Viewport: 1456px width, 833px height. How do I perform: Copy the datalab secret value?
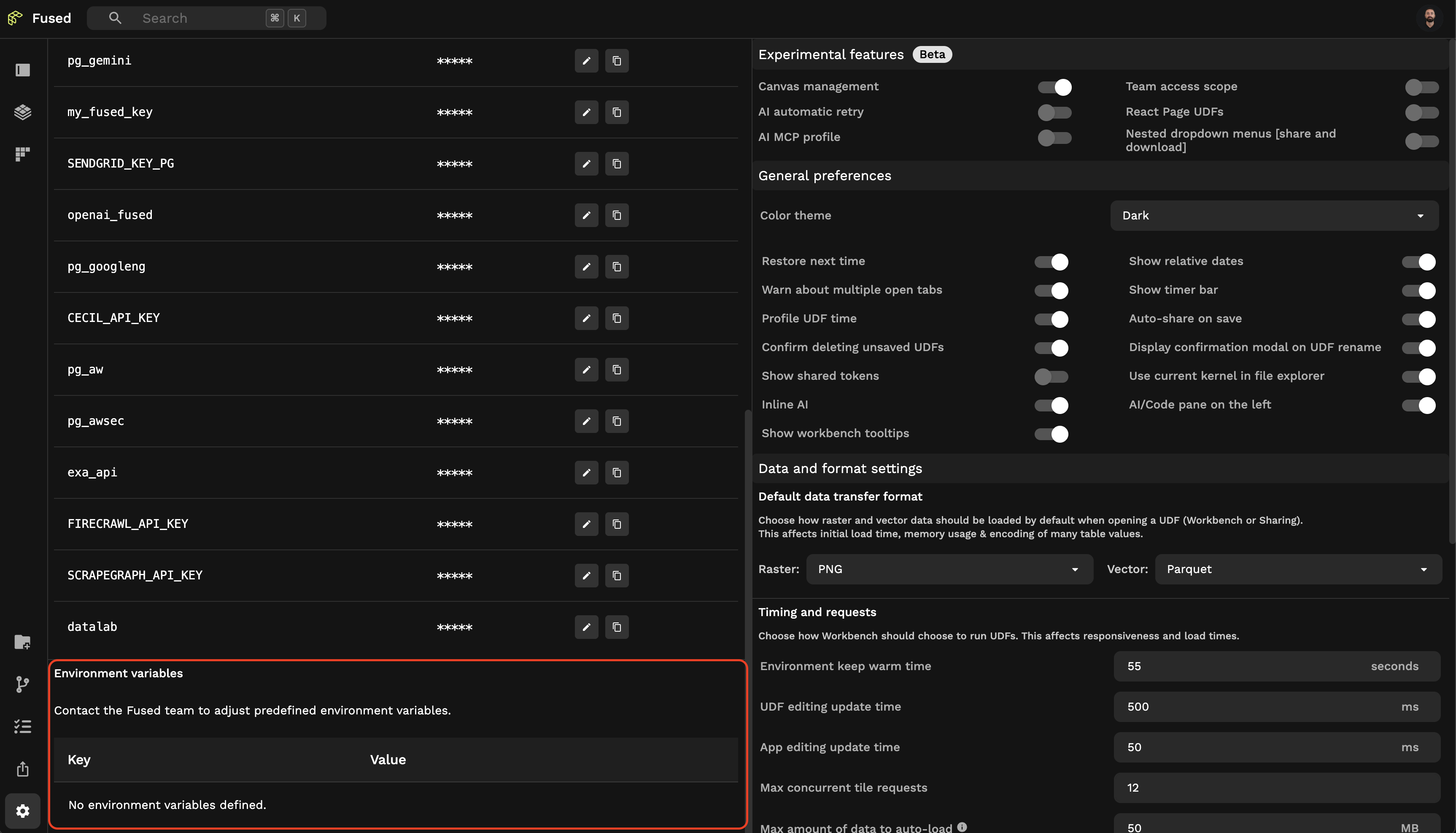click(x=616, y=627)
